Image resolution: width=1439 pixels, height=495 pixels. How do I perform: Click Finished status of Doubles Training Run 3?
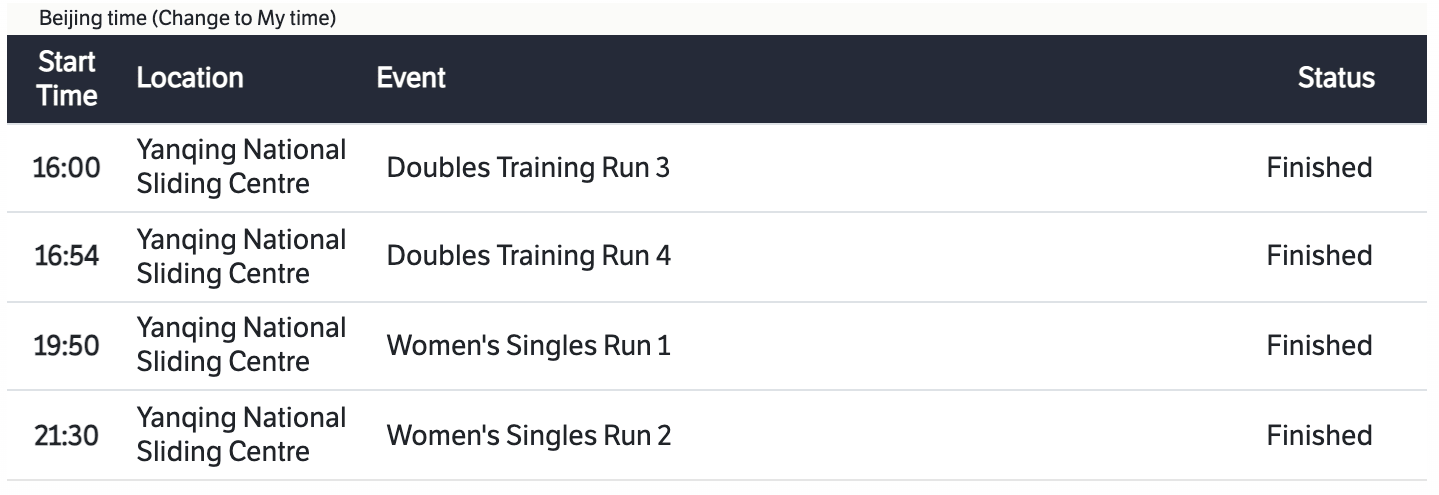(x=1319, y=168)
